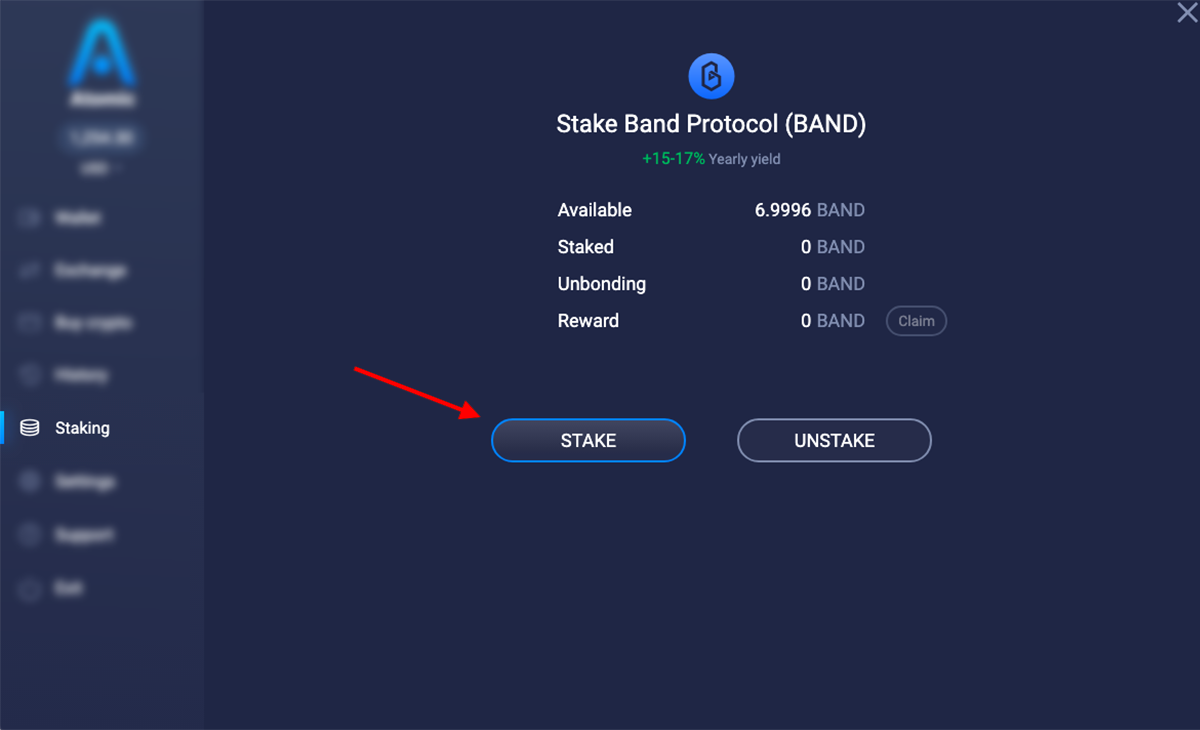Open the currency dropdown under balance
This screenshot has width=1200, height=730.
(100, 167)
